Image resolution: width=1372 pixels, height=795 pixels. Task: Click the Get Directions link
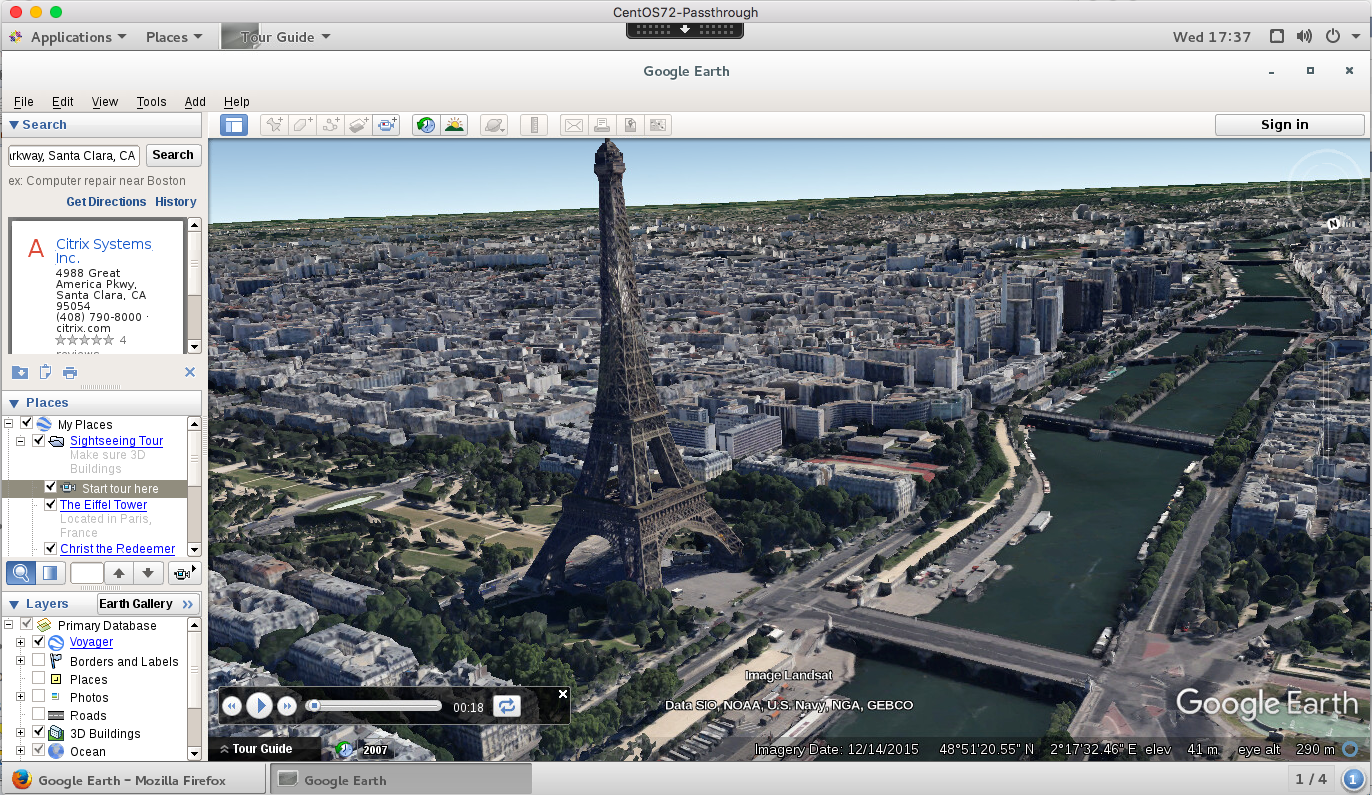coord(106,202)
